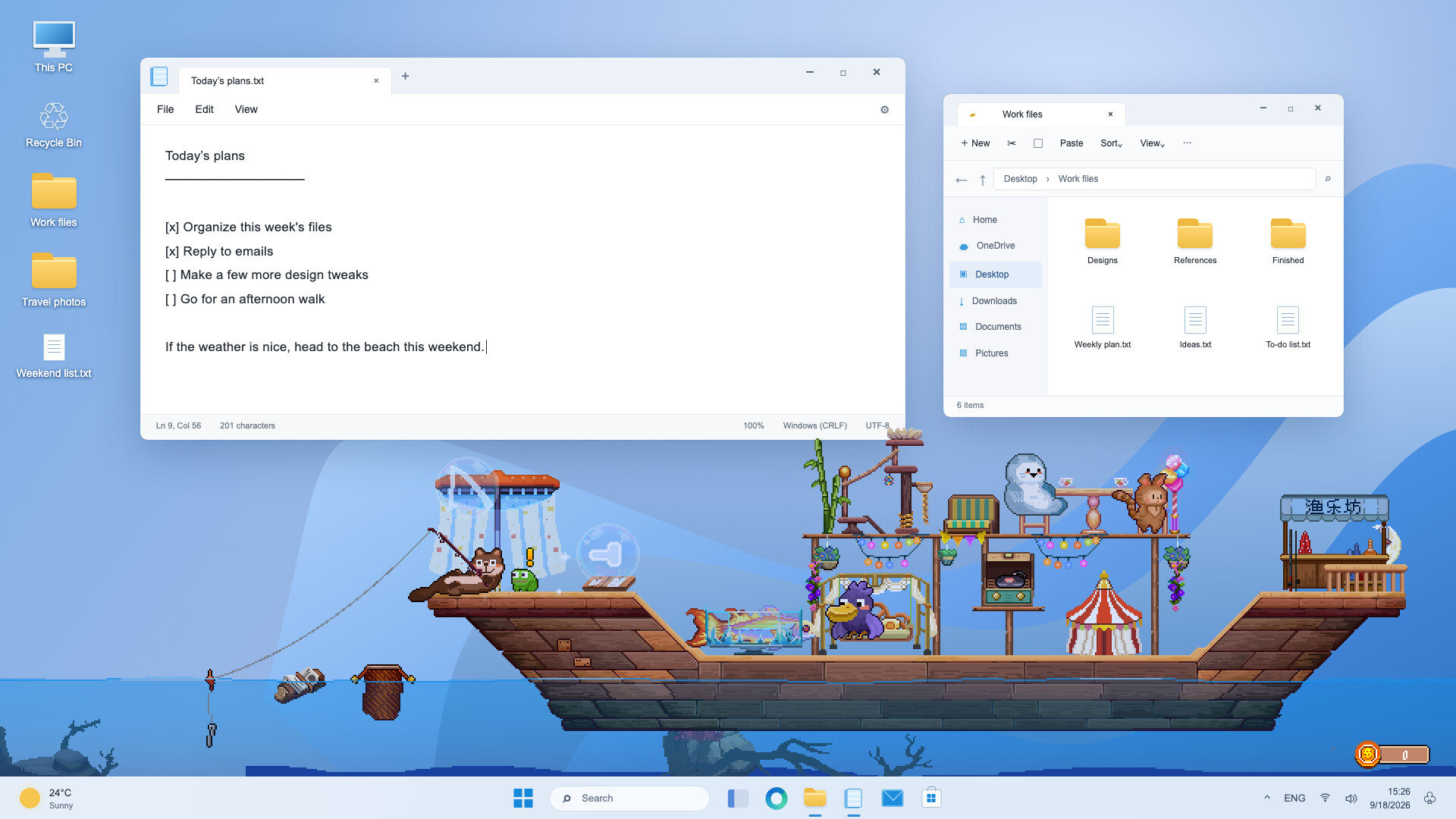
Task: Click the Windows (CRLF) line ending indicator
Action: (x=814, y=426)
